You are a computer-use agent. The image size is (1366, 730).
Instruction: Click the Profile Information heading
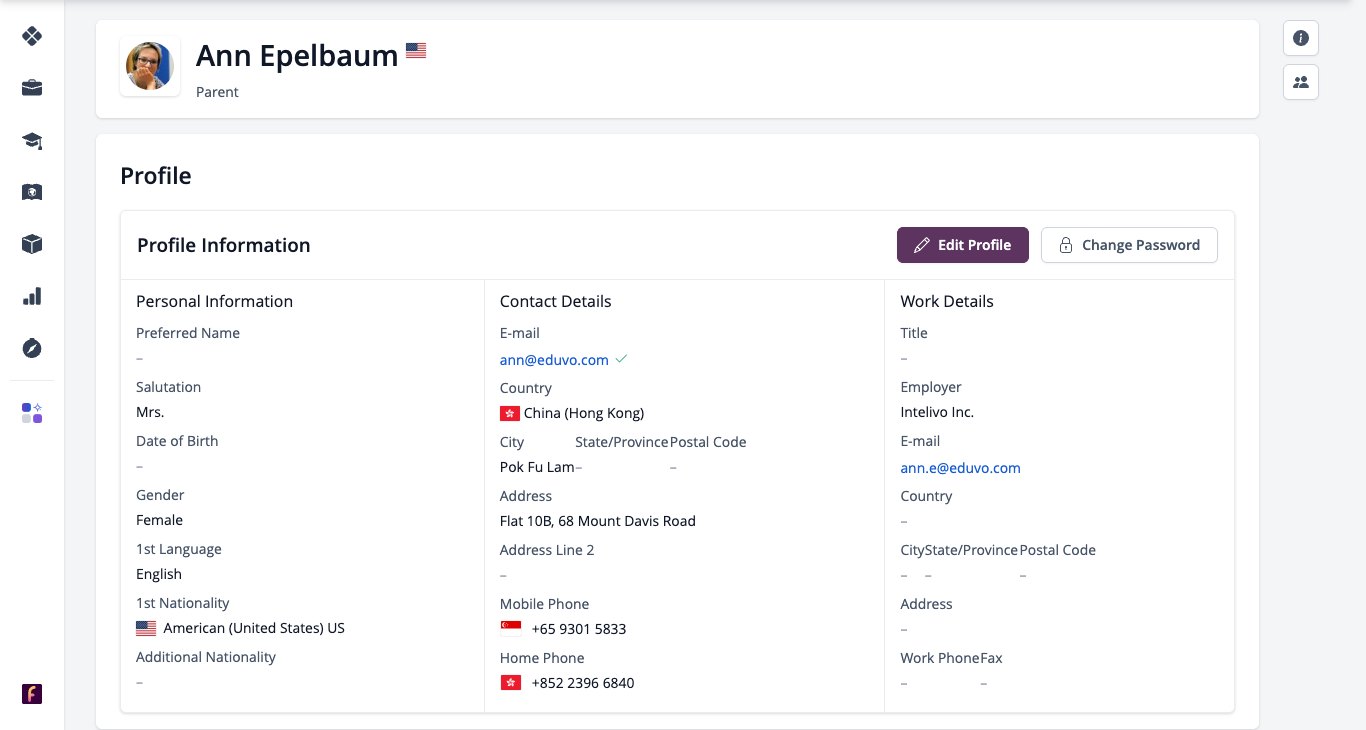pos(224,245)
